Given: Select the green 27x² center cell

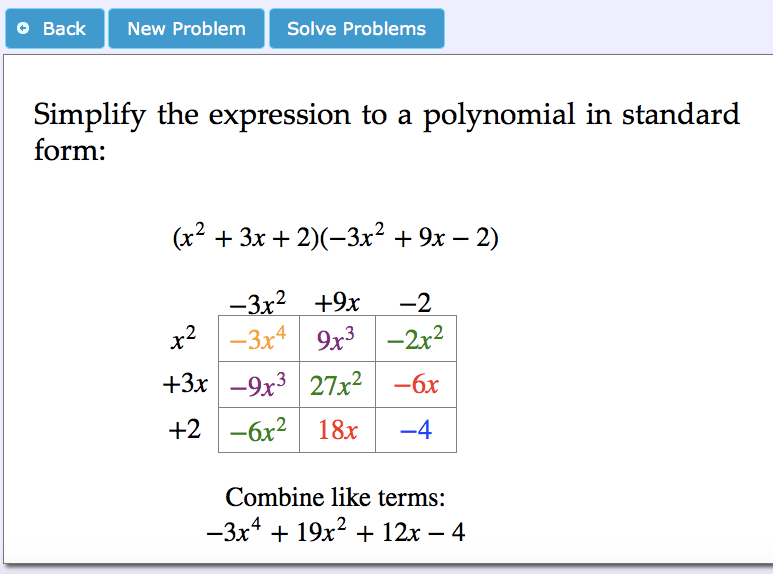Looking at the screenshot, I should click(337, 385).
